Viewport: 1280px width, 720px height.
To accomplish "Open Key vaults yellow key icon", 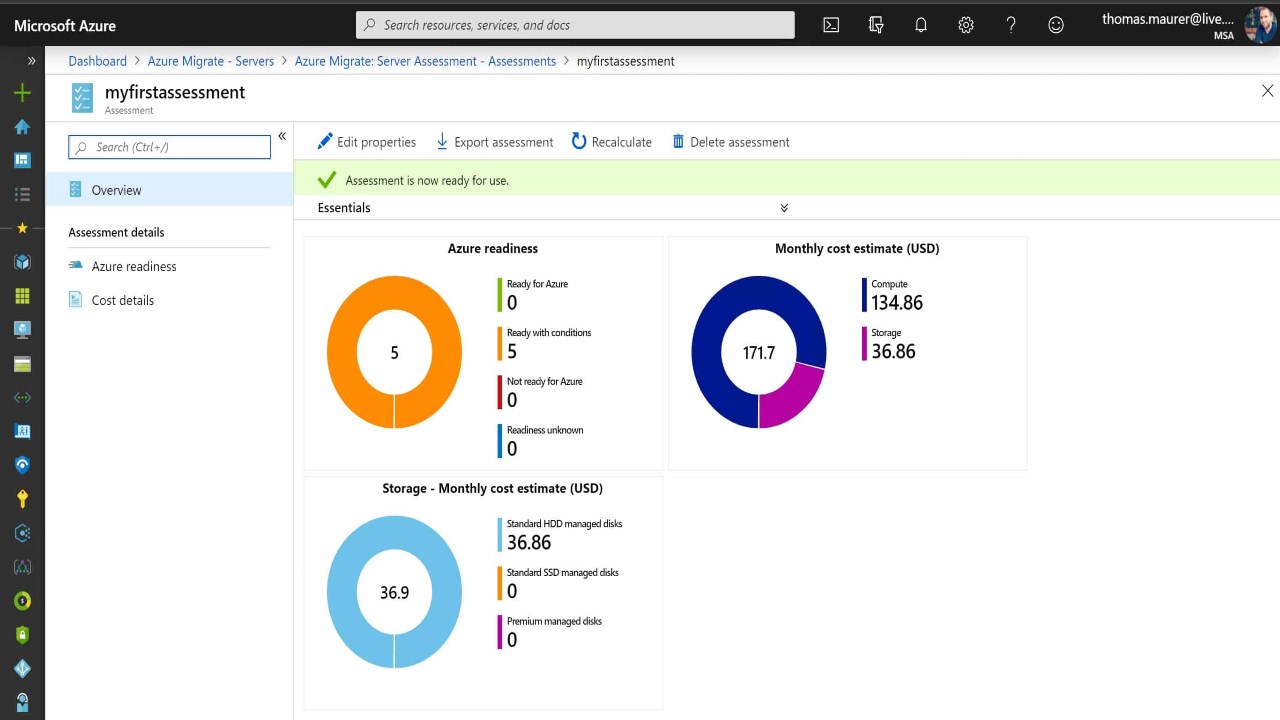I will [x=22, y=499].
